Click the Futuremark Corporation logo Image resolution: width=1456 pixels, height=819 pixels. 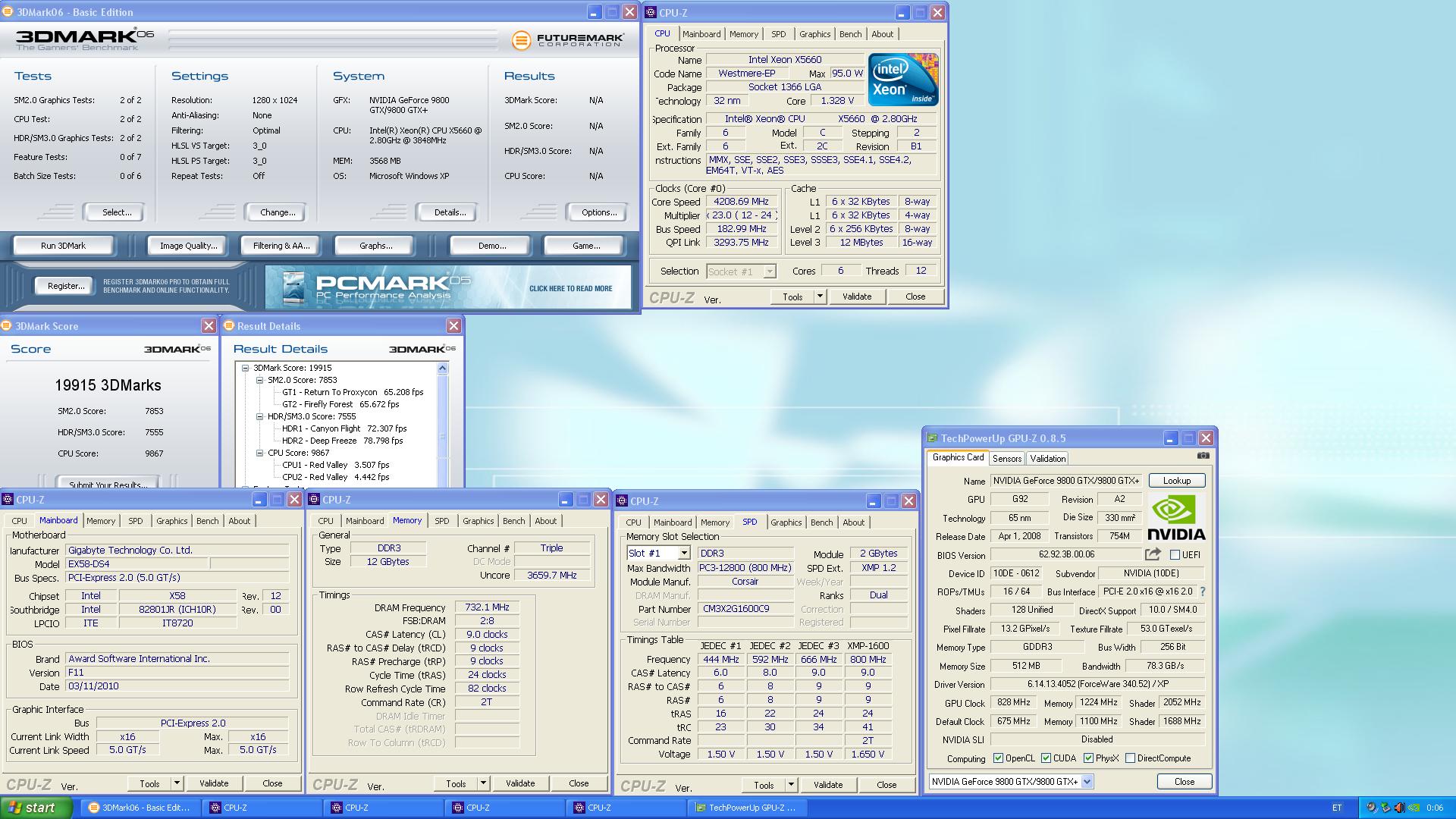[568, 39]
